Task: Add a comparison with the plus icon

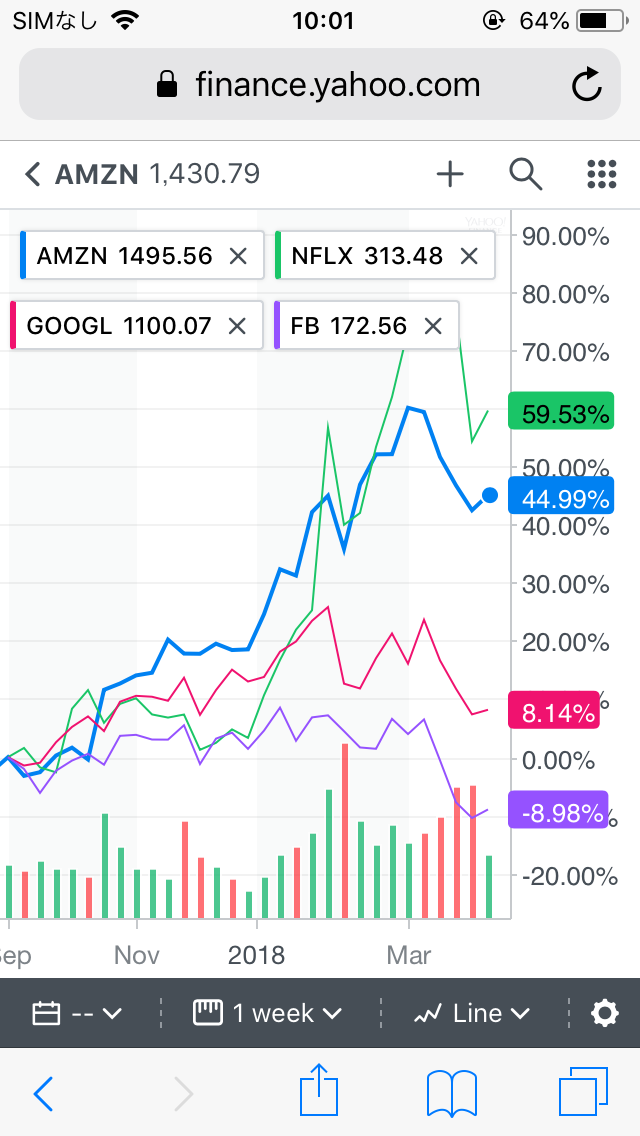Action: pyautogui.click(x=450, y=174)
